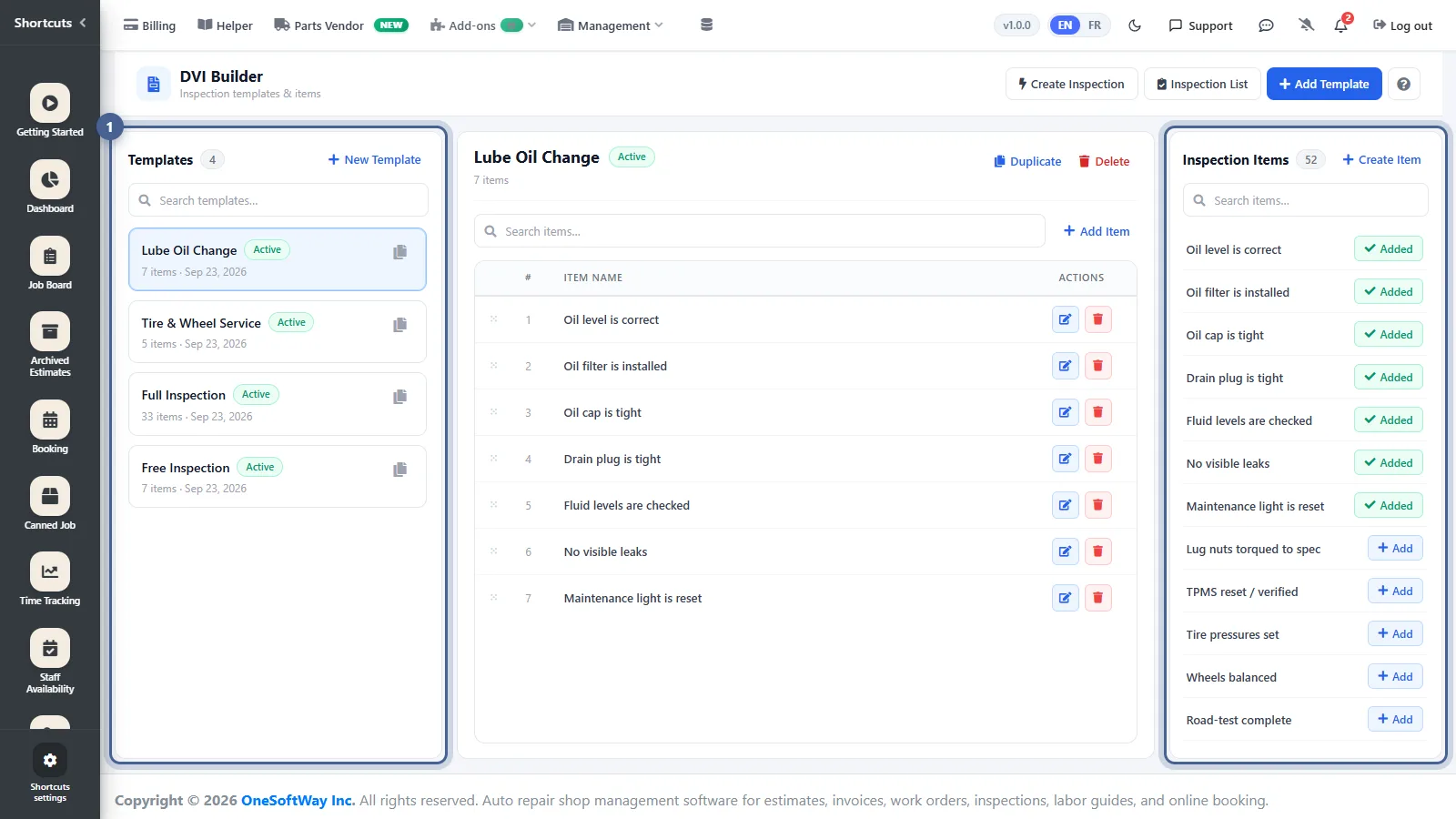Screen dimensions: 1456x819
Task: Toggle dark mode moon icon
Action: [1135, 25]
